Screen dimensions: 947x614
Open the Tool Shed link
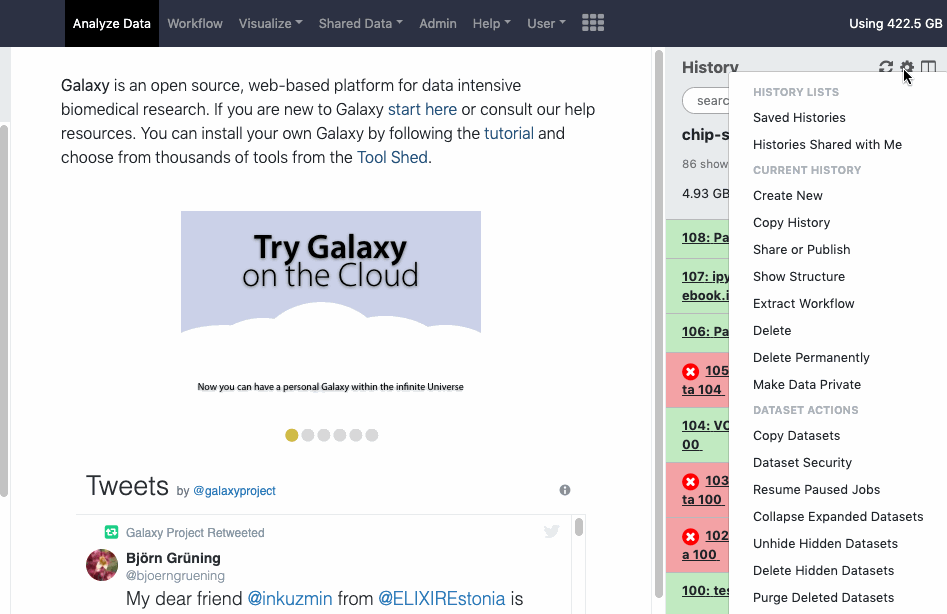click(392, 157)
